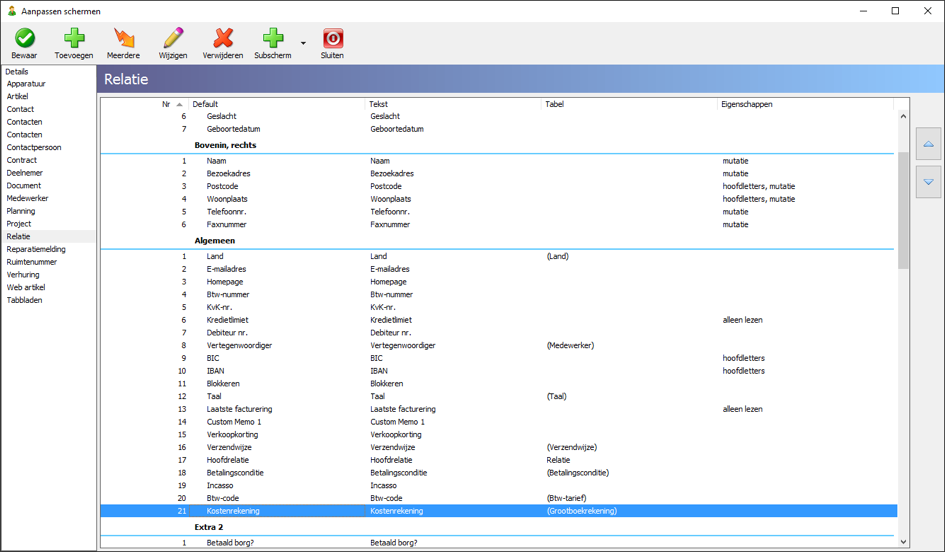This screenshot has width=945, height=552.
Task: Click scrollbar up arrow in field list
Action: click(903, 116)
